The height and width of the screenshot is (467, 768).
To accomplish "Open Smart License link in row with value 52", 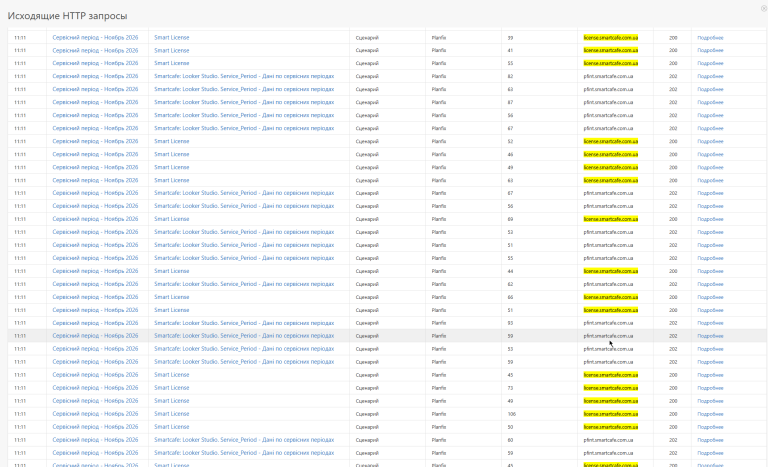I will [x=171, y=141].
